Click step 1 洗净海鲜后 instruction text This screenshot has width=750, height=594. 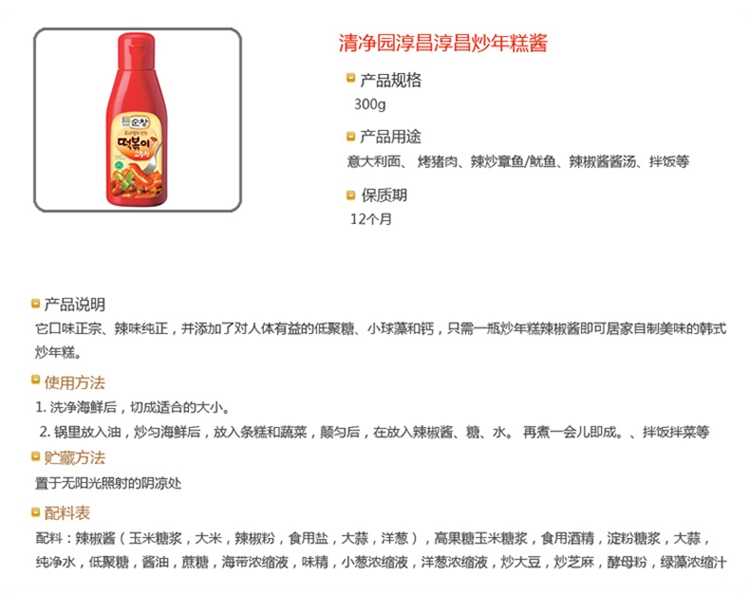point(132,407)
